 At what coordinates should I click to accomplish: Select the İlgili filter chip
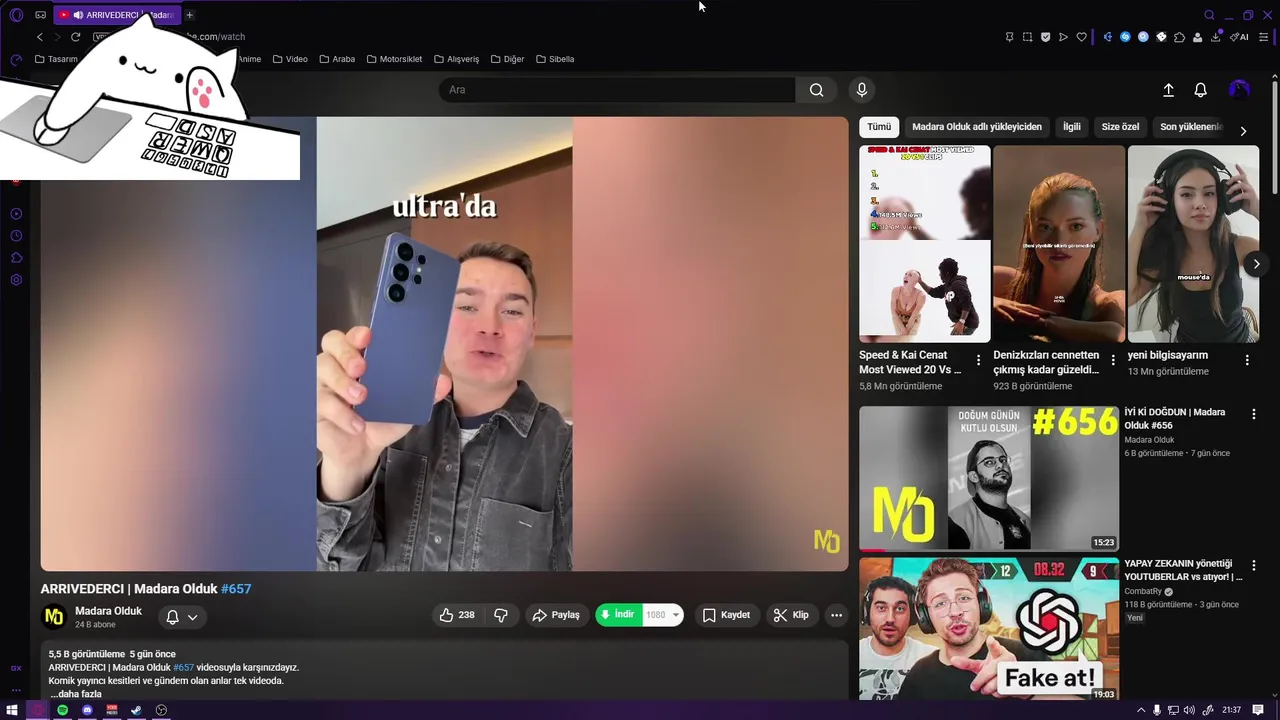pyautogui.click(x=1072, y=127)
